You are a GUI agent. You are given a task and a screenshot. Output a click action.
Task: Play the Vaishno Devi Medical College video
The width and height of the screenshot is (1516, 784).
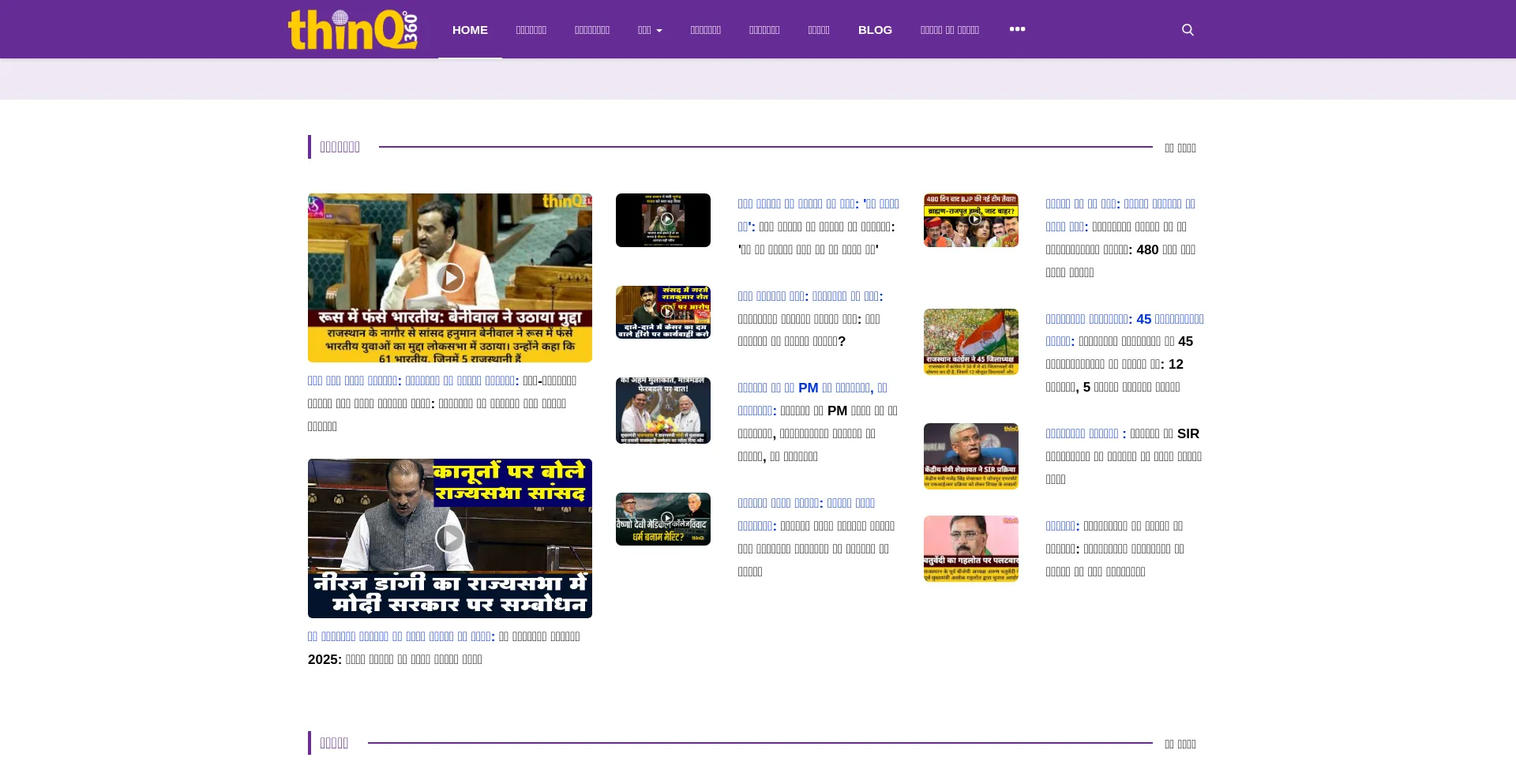pyautogui.click(x=663, y=519)
